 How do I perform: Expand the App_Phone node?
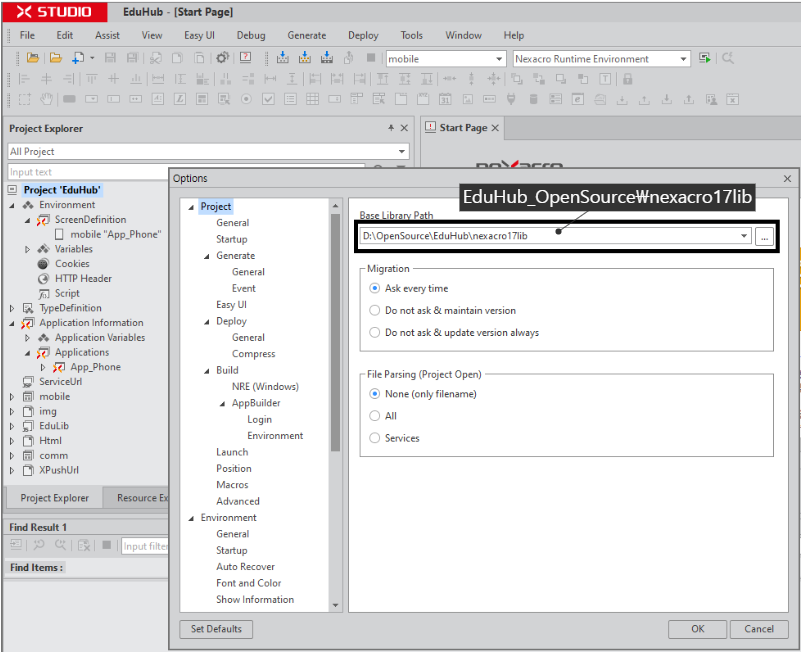tap(43, 367)
